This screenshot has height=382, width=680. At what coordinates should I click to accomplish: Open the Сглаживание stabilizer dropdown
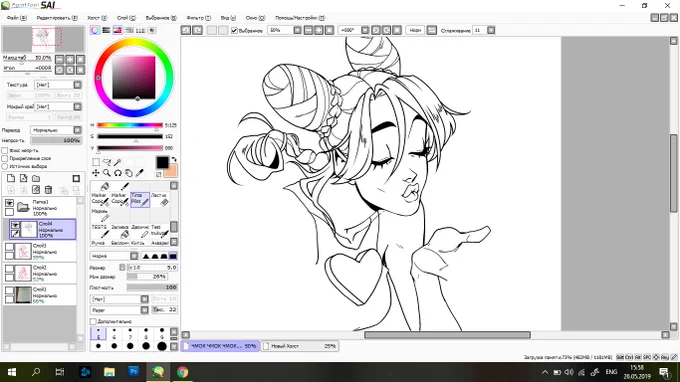coord(491,30)
